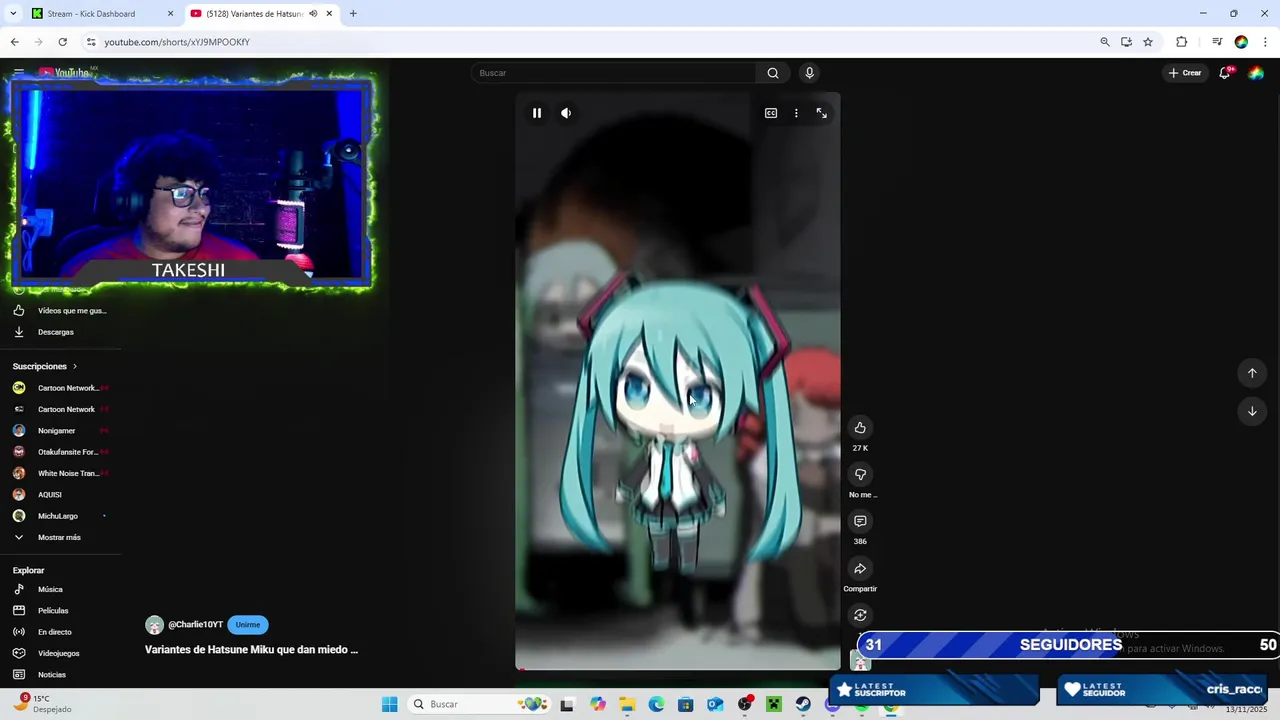
Task: Expand Mostrar más subscriptions
Action: [x=61, y=538]
